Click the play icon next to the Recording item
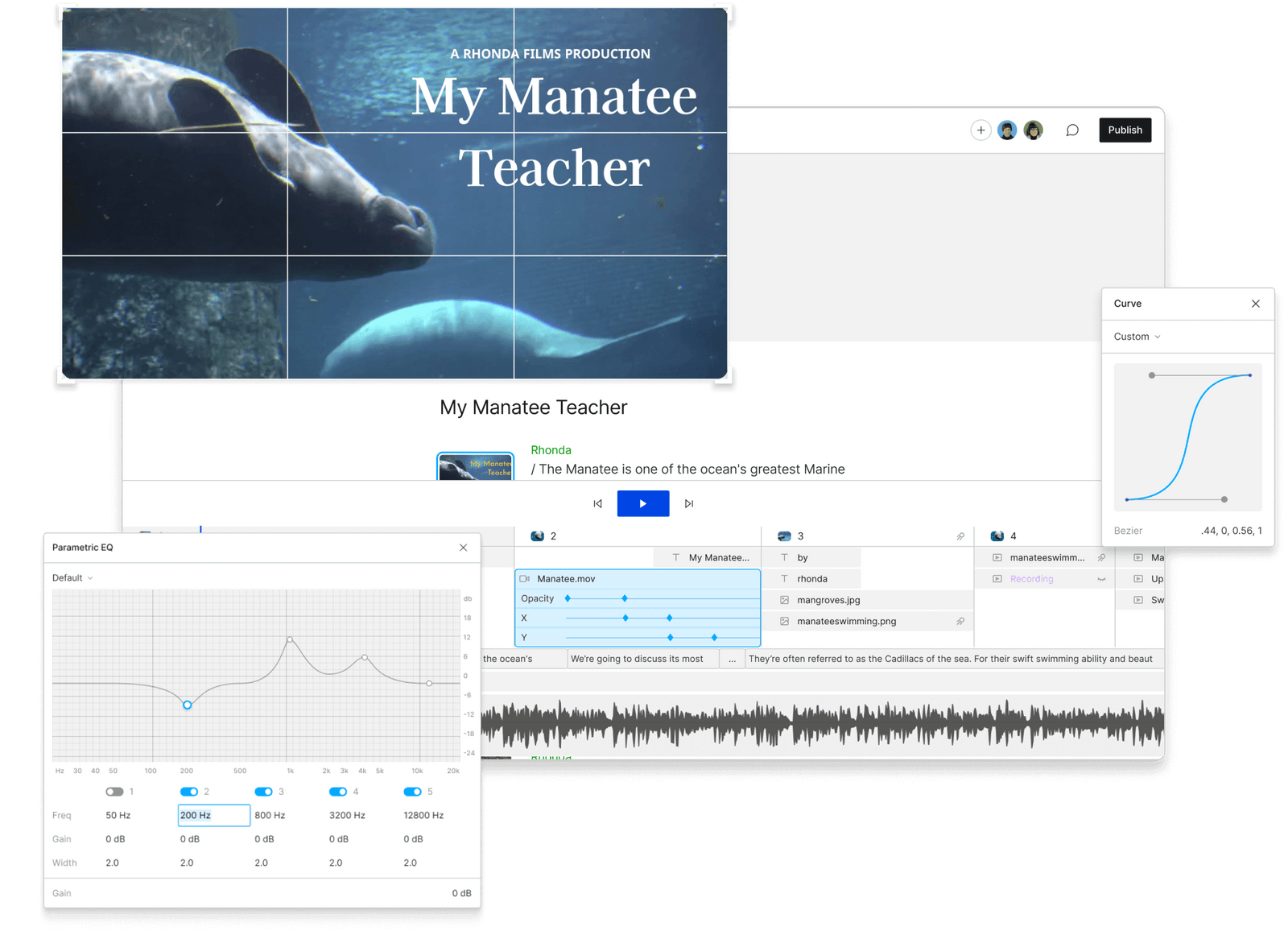This screenshot has height=939, width=1288. coord(997,578)
